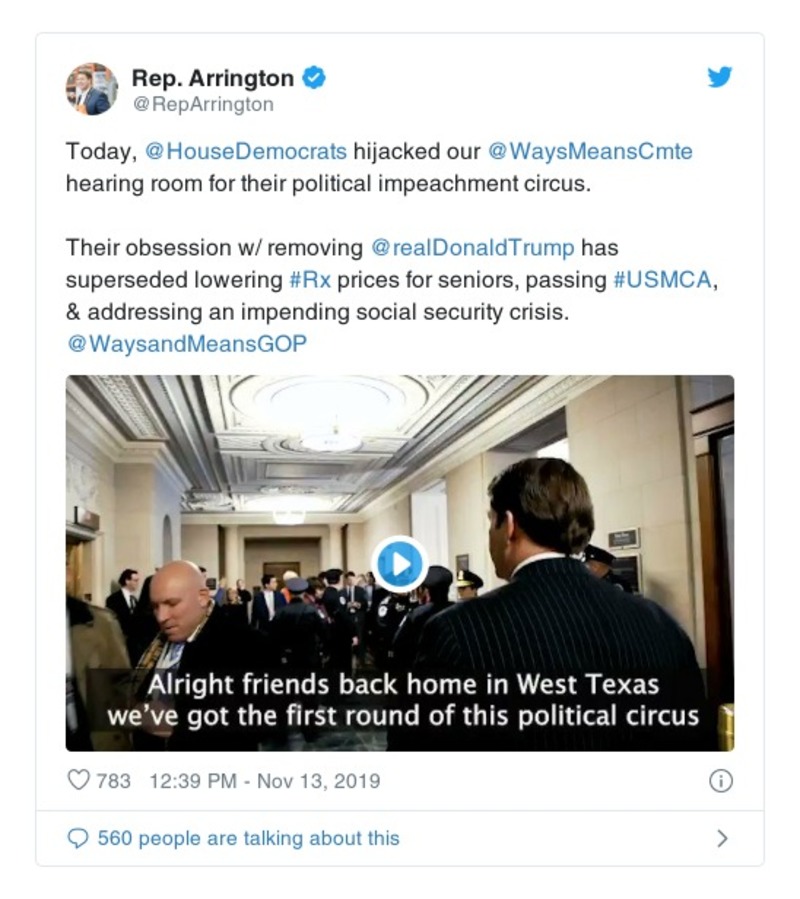Click the @RepArrington handle
Viewport: 800px width, 899px height.
pyautogui.click(x=203, y=104)
